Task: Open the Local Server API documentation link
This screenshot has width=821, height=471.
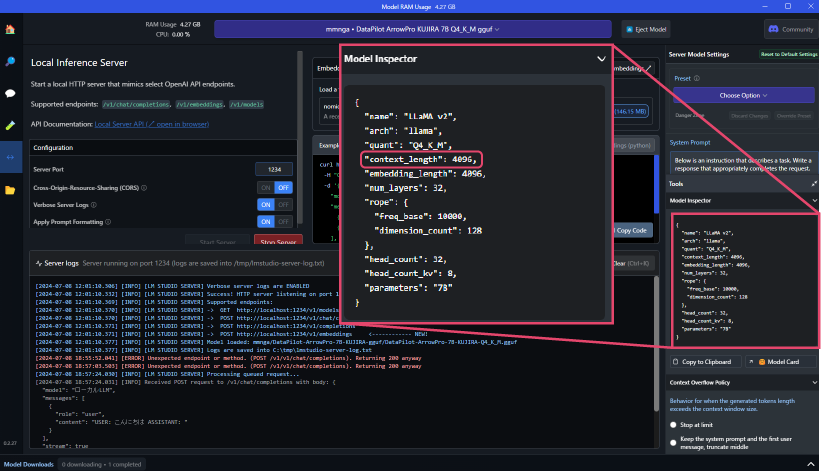Action: (x=151, y=124)
